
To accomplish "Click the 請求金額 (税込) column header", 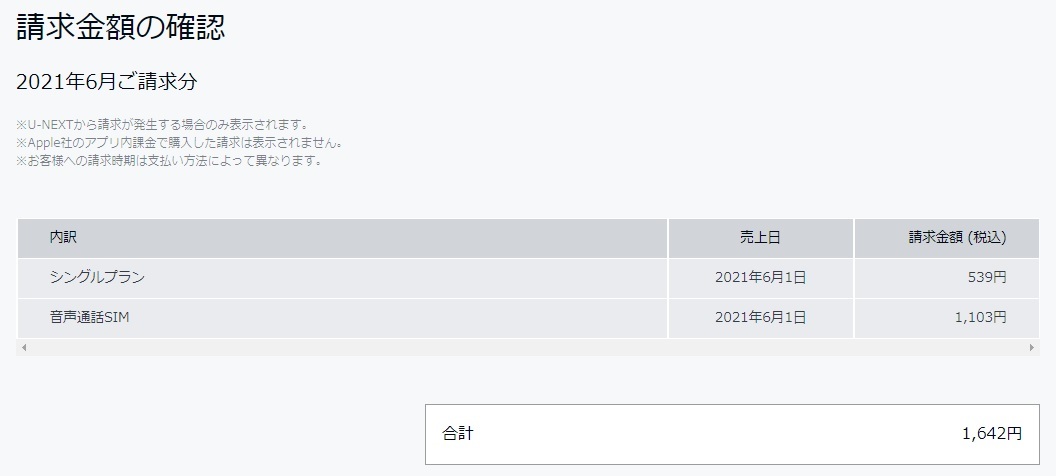I will point(956,238).
